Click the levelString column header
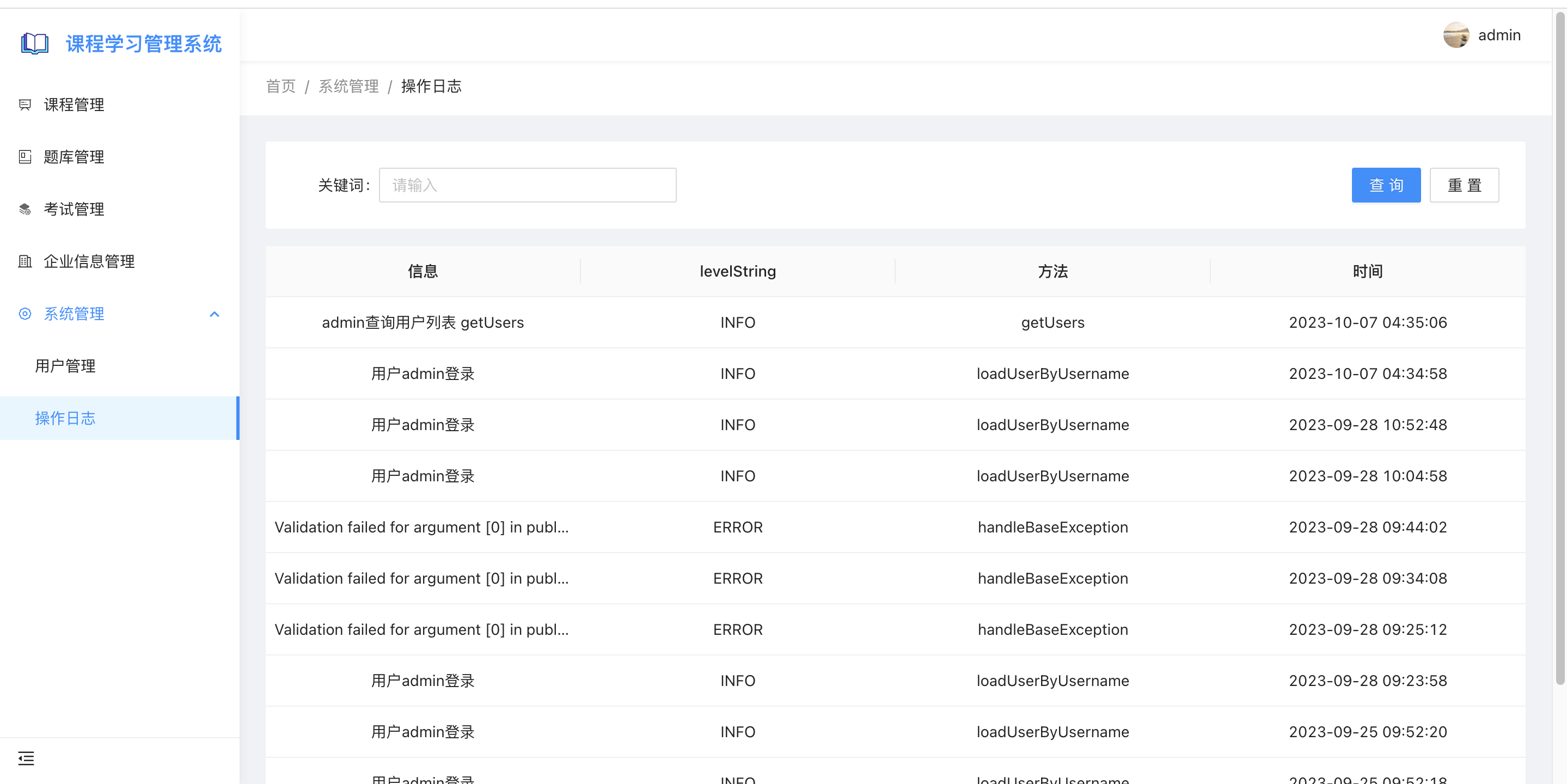The height and width of the screenshot is (784, 1567). tap(738, 271)
